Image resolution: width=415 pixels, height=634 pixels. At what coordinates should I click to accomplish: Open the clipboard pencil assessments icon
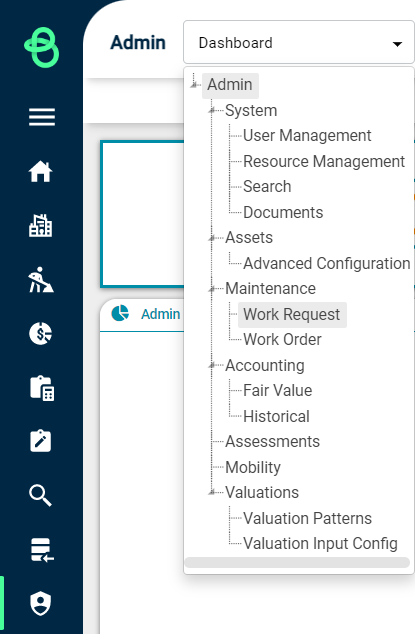40,441
